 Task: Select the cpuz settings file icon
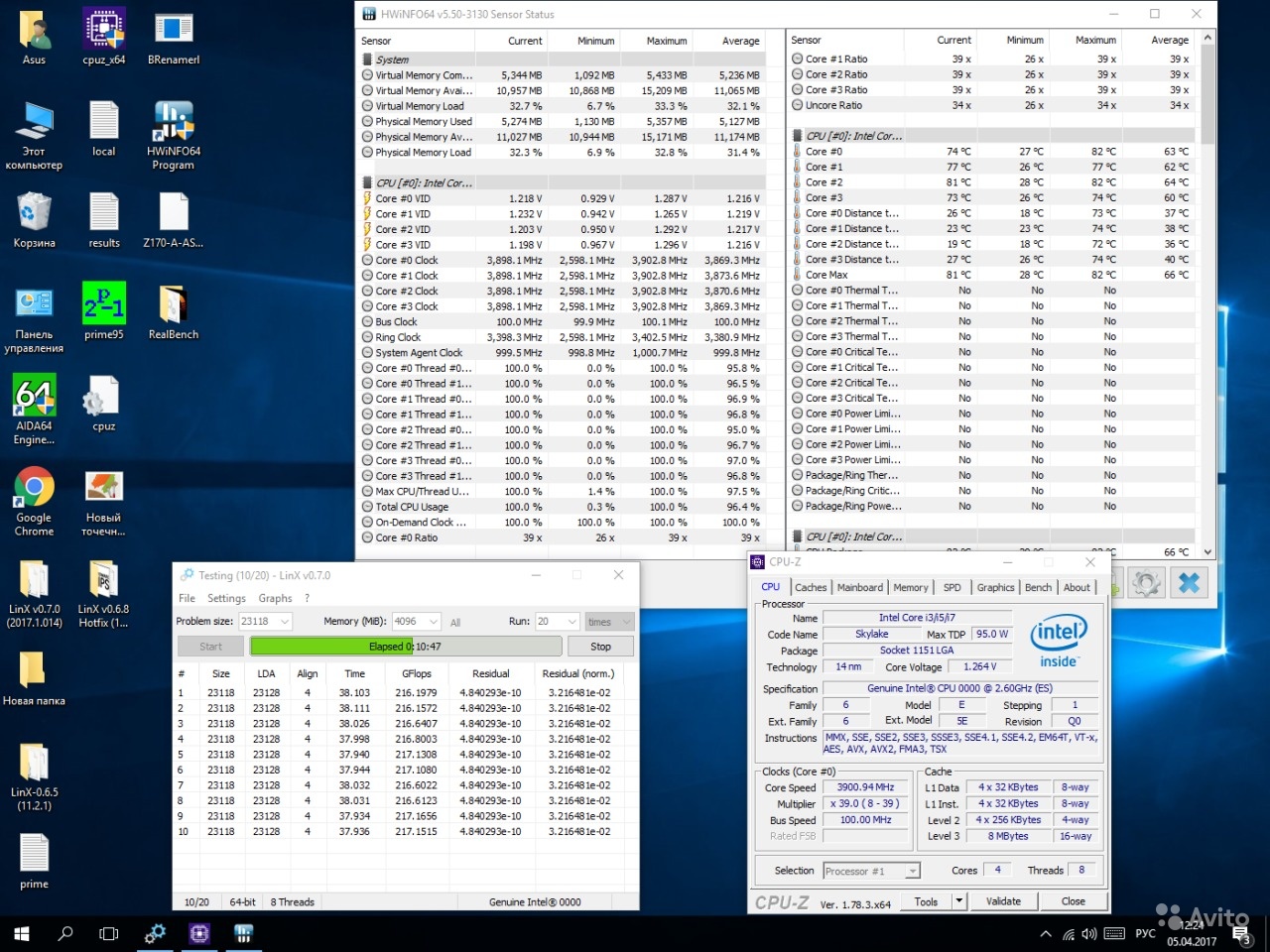[x=103, y=404]
